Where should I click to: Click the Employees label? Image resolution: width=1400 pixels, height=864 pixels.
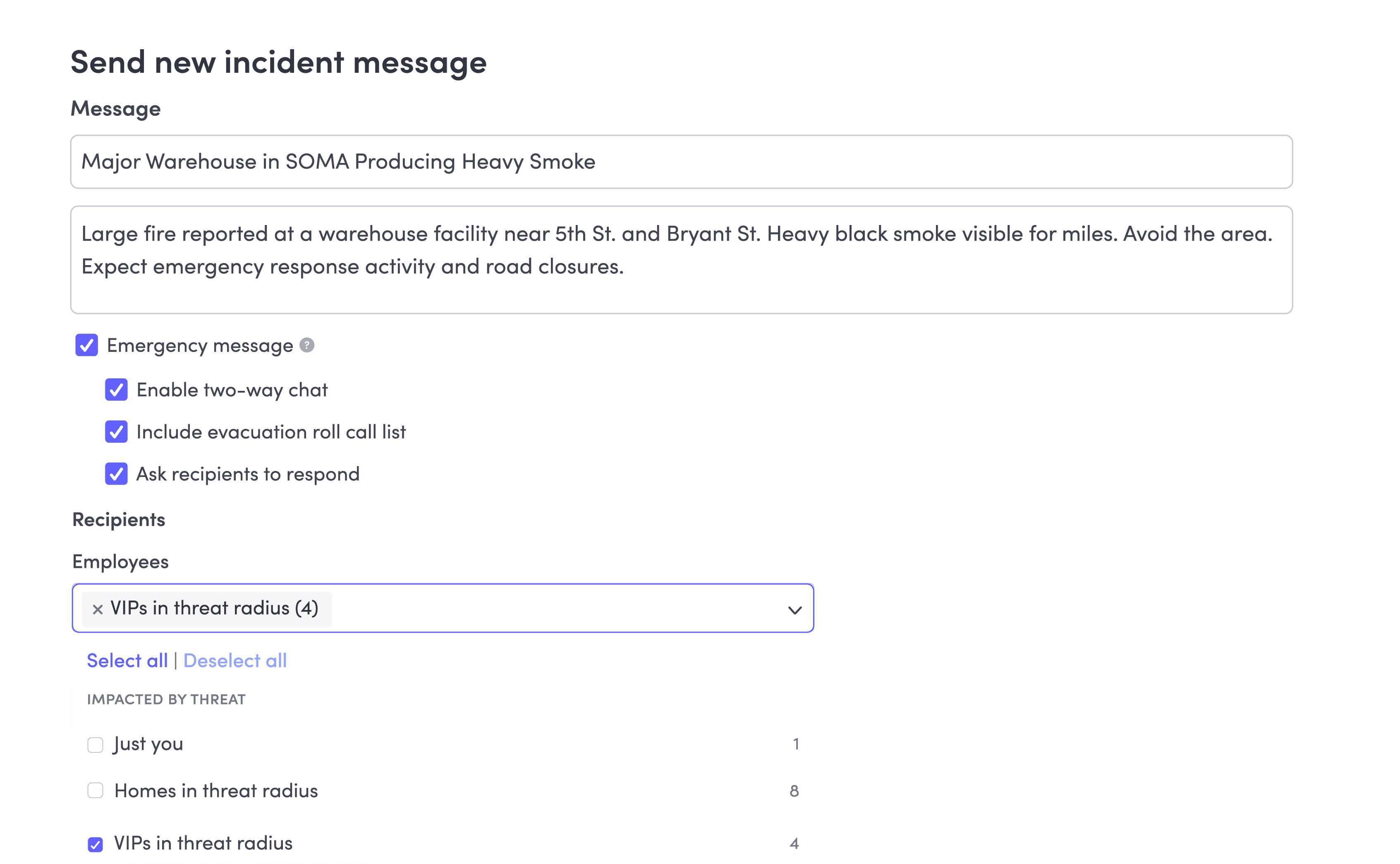[121, 562]
